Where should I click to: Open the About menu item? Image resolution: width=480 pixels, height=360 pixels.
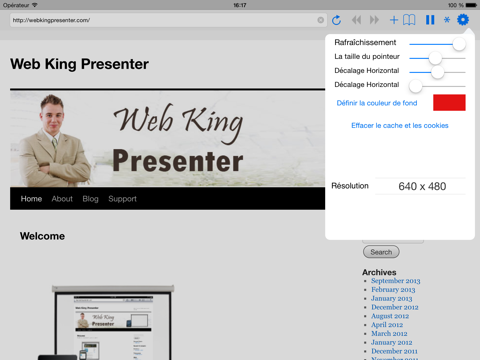point(62,199)
